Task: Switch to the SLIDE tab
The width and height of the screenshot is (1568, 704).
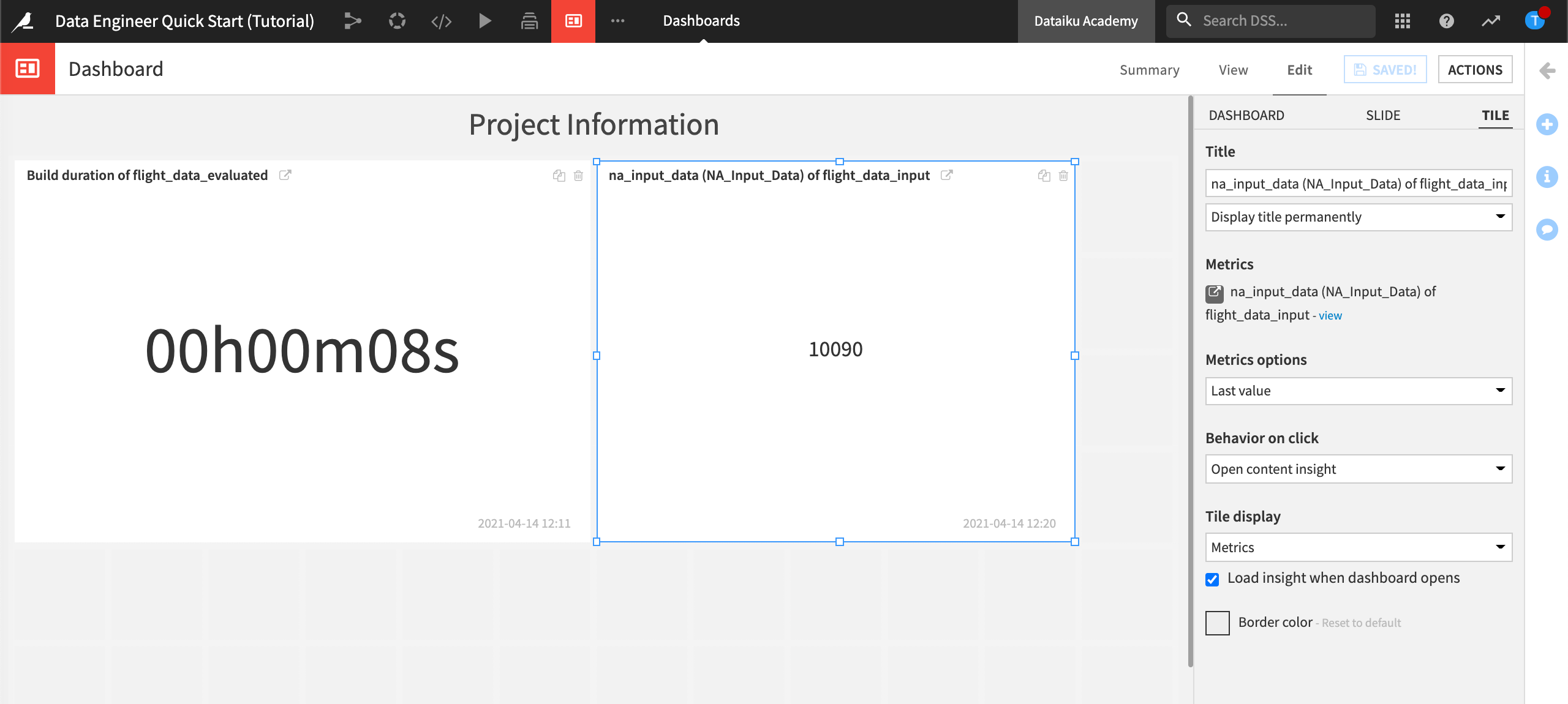Action: [1383, 114]
